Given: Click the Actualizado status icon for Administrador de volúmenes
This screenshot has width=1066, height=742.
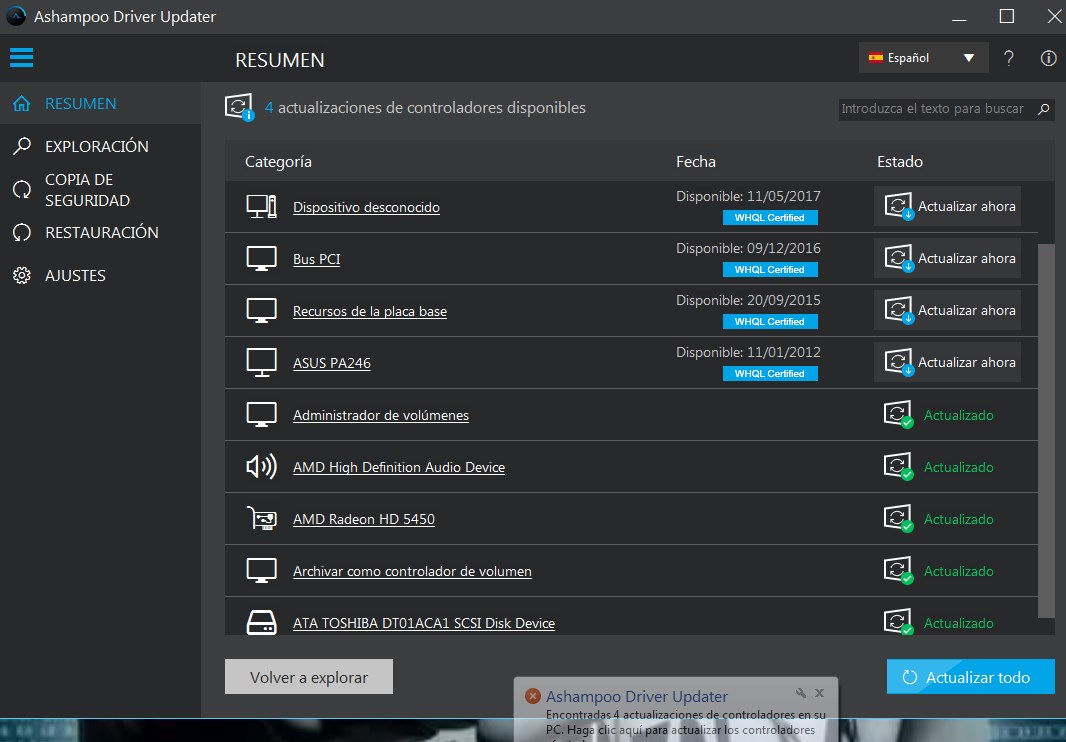Looking at the screenshot, I should [x=898, y=415].
